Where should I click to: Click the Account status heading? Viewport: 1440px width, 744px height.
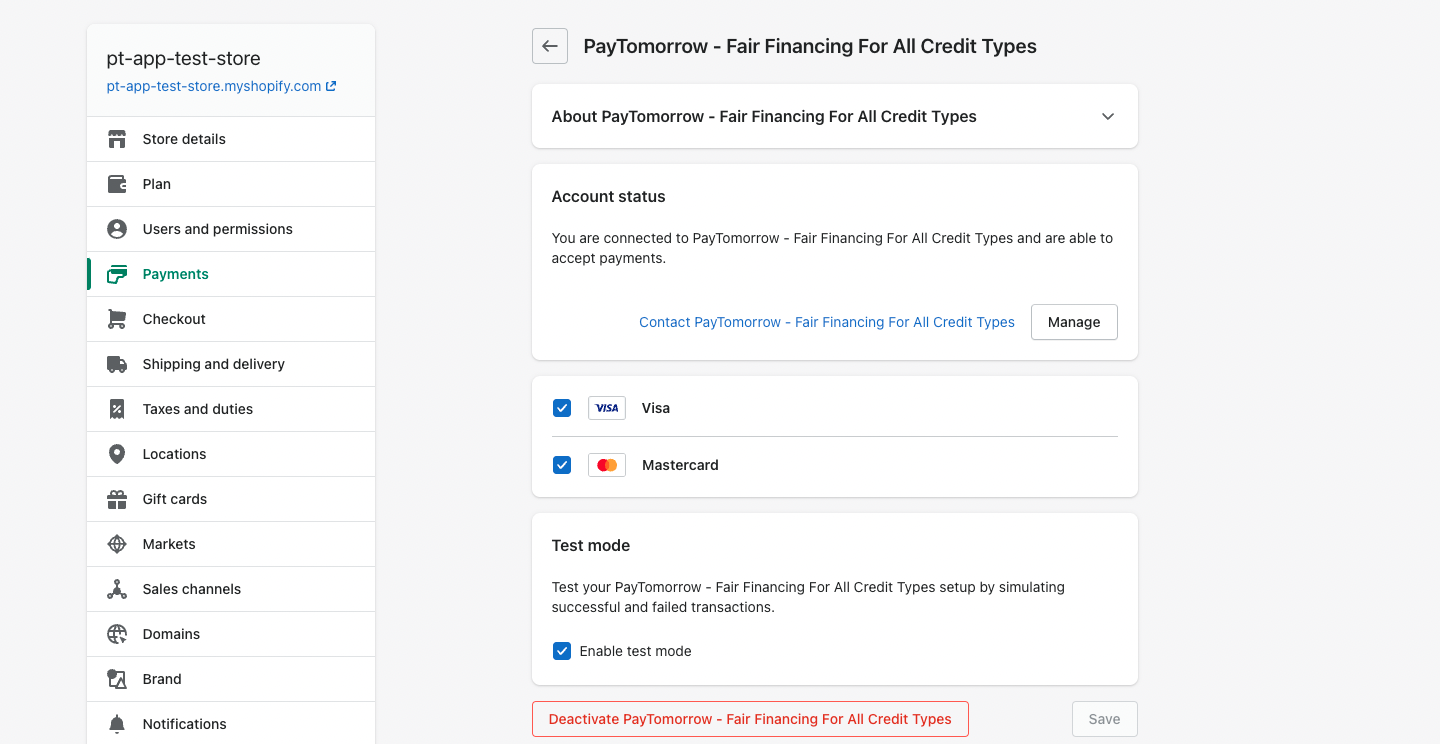(x=608, y=197)
